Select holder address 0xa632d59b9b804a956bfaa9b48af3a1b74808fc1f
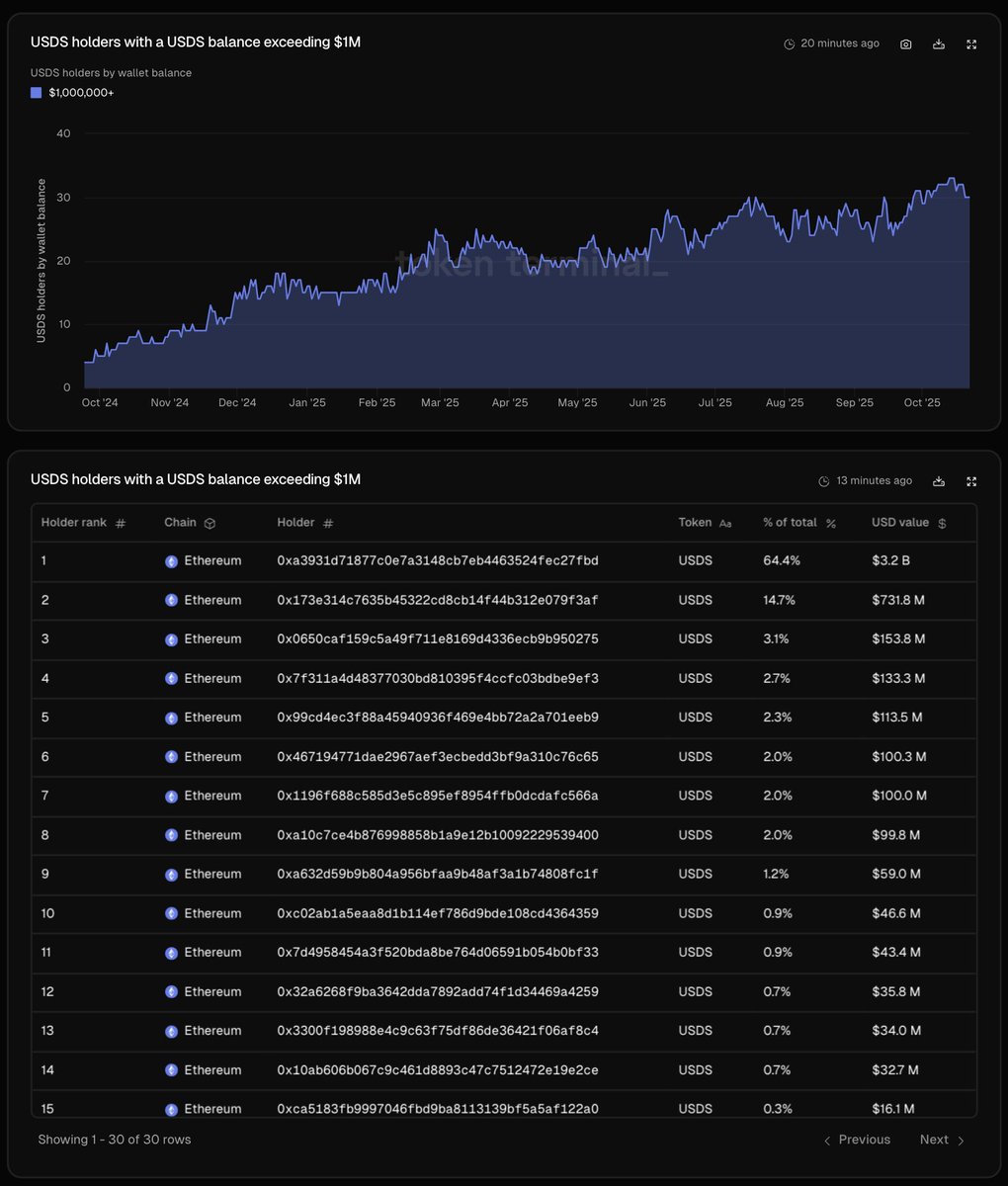1008x1186 pixels. click(438, 874)
